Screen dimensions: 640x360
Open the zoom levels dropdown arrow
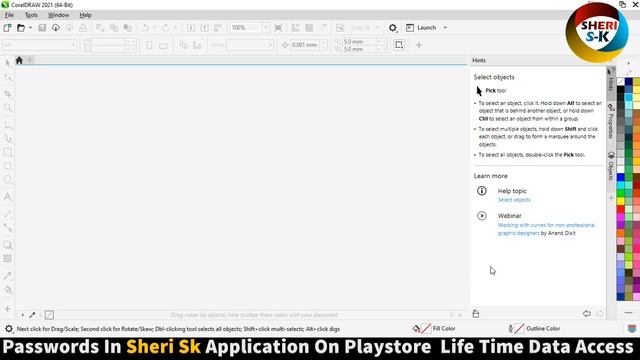pyautogui.click(x=265, y=28)
